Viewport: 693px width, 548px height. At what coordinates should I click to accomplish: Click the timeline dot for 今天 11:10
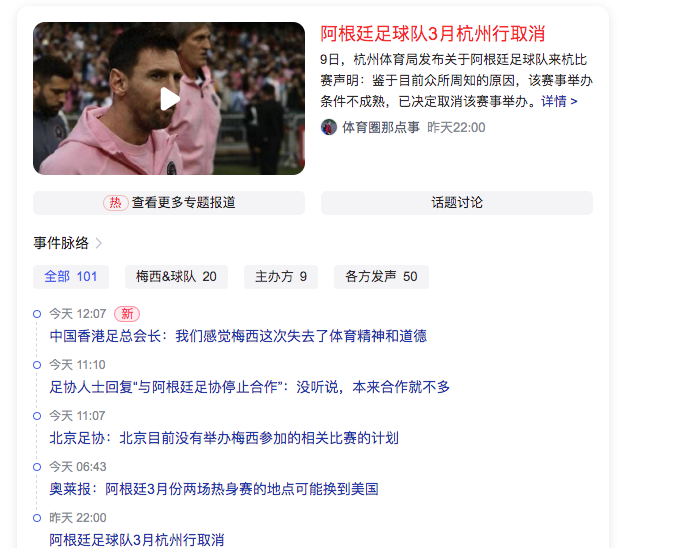(x=37, y=365)
